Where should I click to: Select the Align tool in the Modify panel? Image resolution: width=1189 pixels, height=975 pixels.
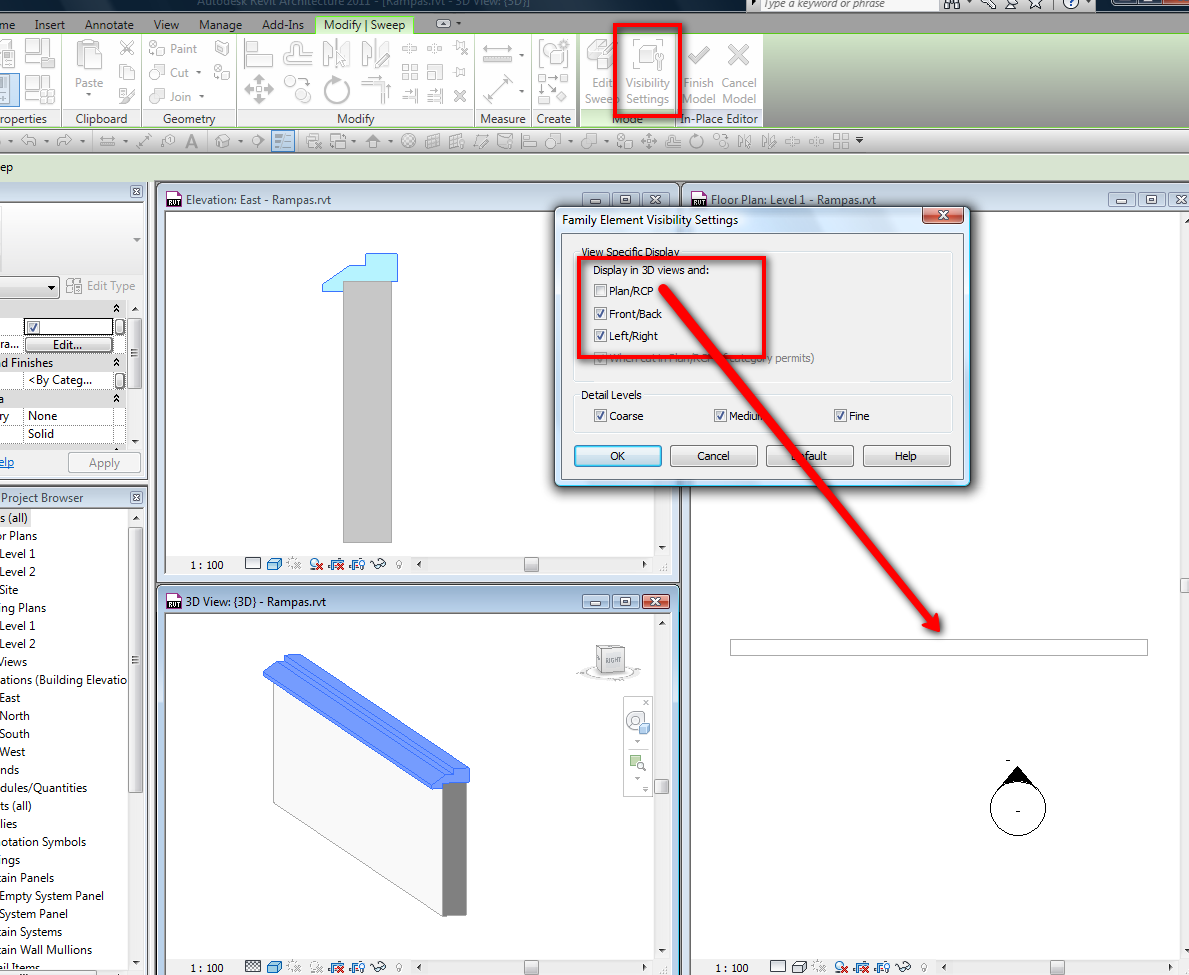point(259,54)
